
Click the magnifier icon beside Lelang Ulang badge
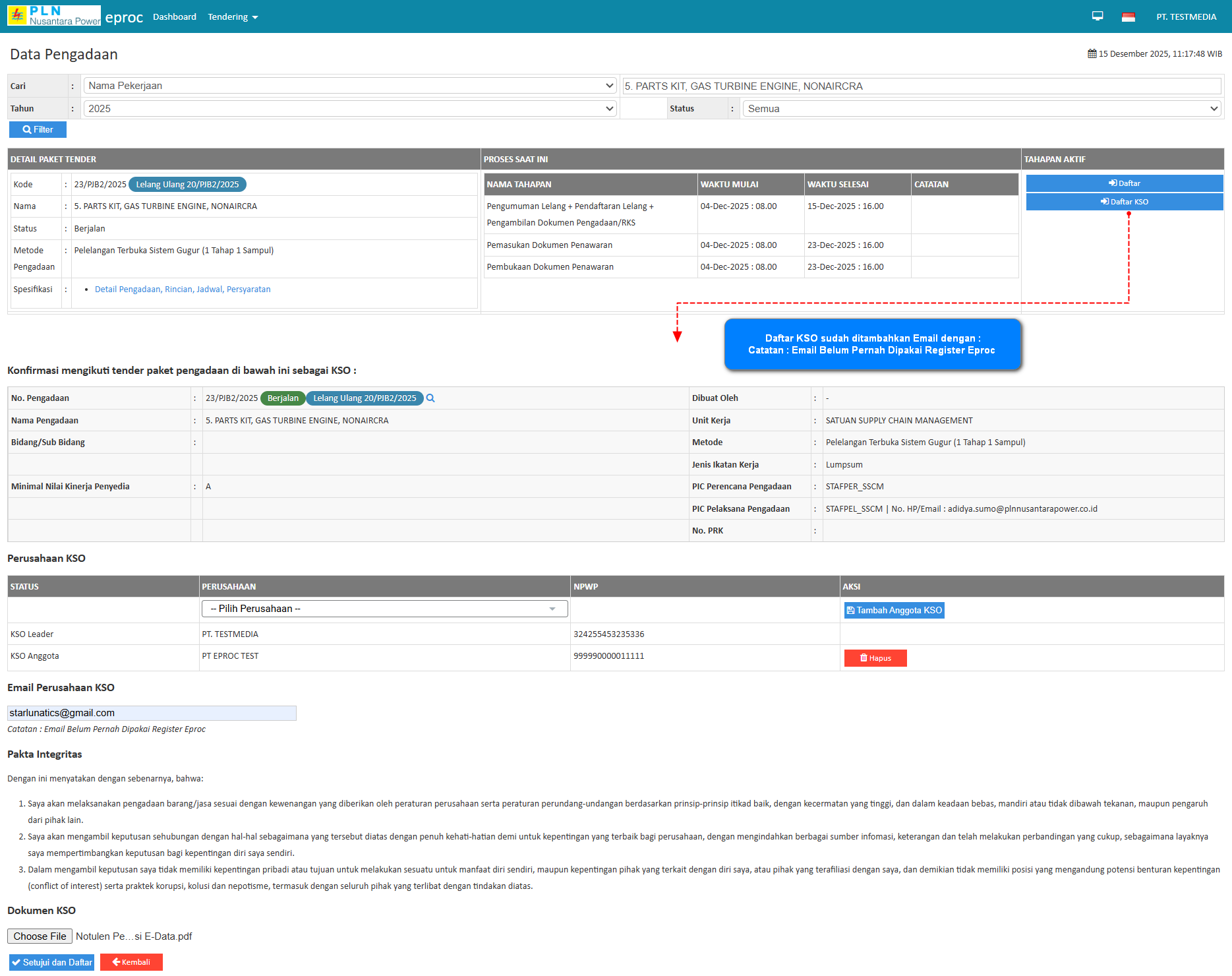pos(430,398)
